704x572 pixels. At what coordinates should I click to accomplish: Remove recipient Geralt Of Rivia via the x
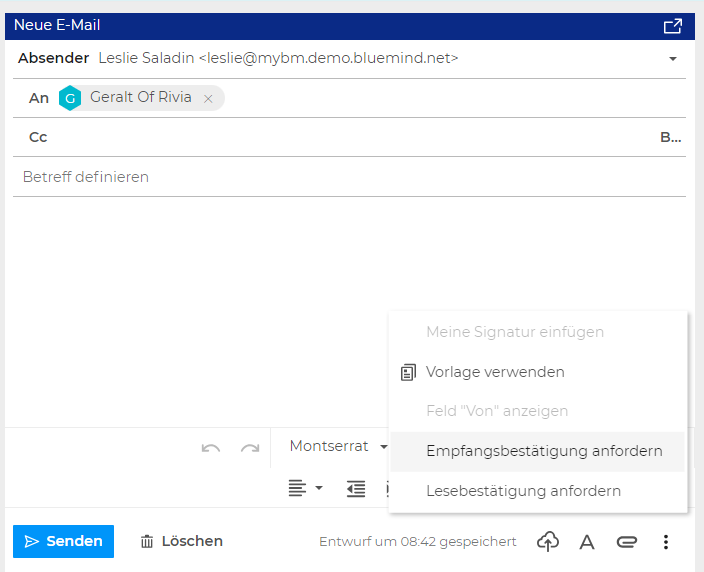point(208,99)
